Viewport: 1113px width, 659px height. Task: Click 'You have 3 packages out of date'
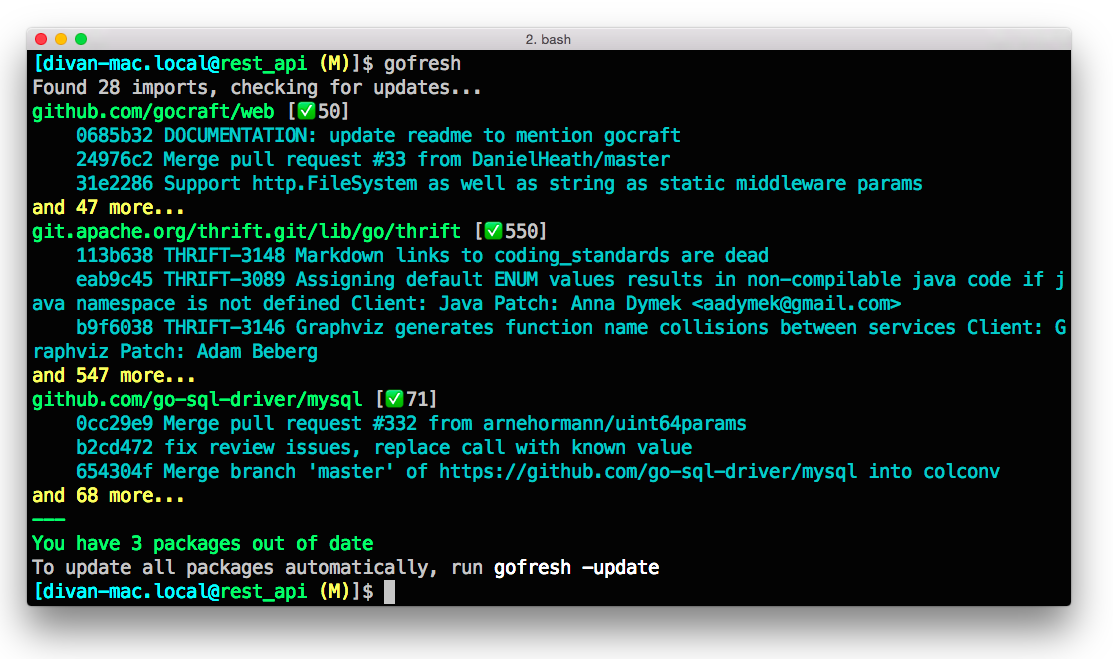point(202,544)
